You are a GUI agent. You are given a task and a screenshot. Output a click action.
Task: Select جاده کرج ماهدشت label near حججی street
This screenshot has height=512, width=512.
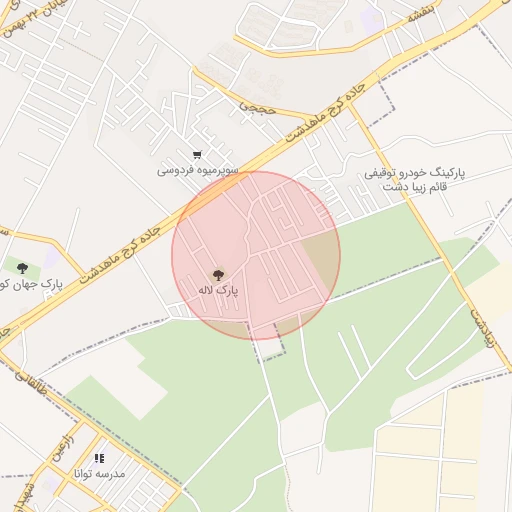[x=325, y=113]
